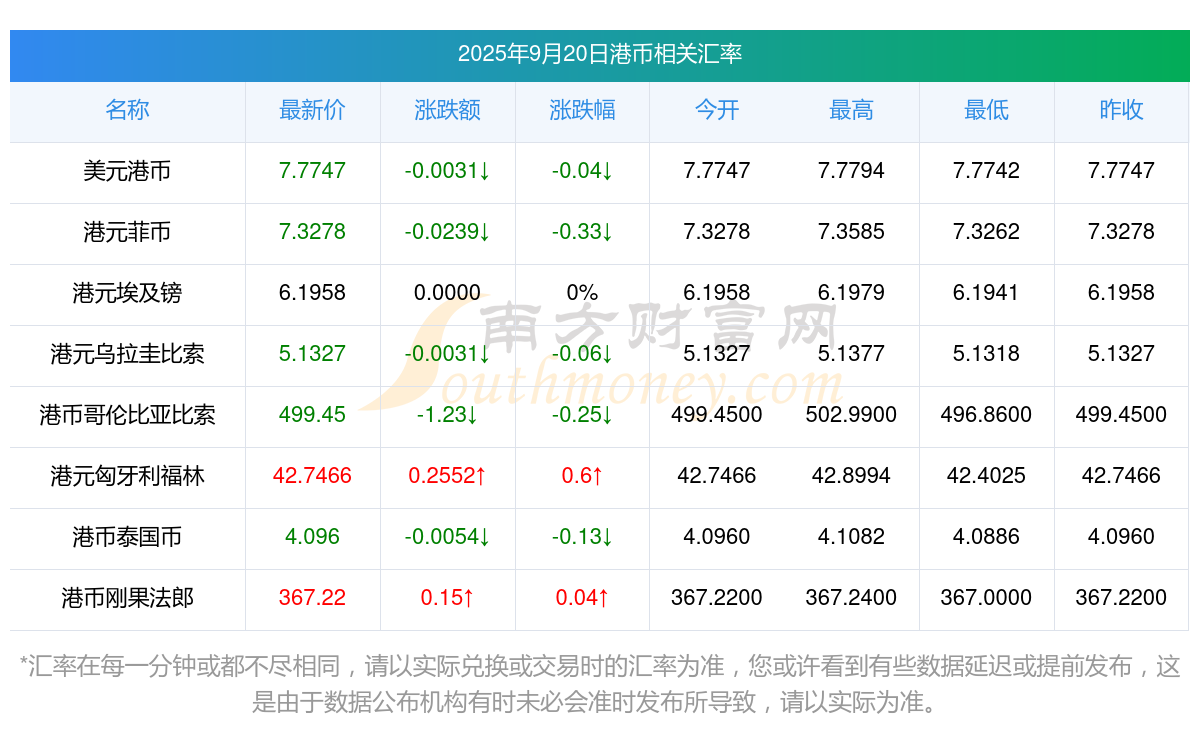The height and width of the screenshot is (733, 1200).
Task: Click the low value 42.4025
Action: [x=986, y=476]
